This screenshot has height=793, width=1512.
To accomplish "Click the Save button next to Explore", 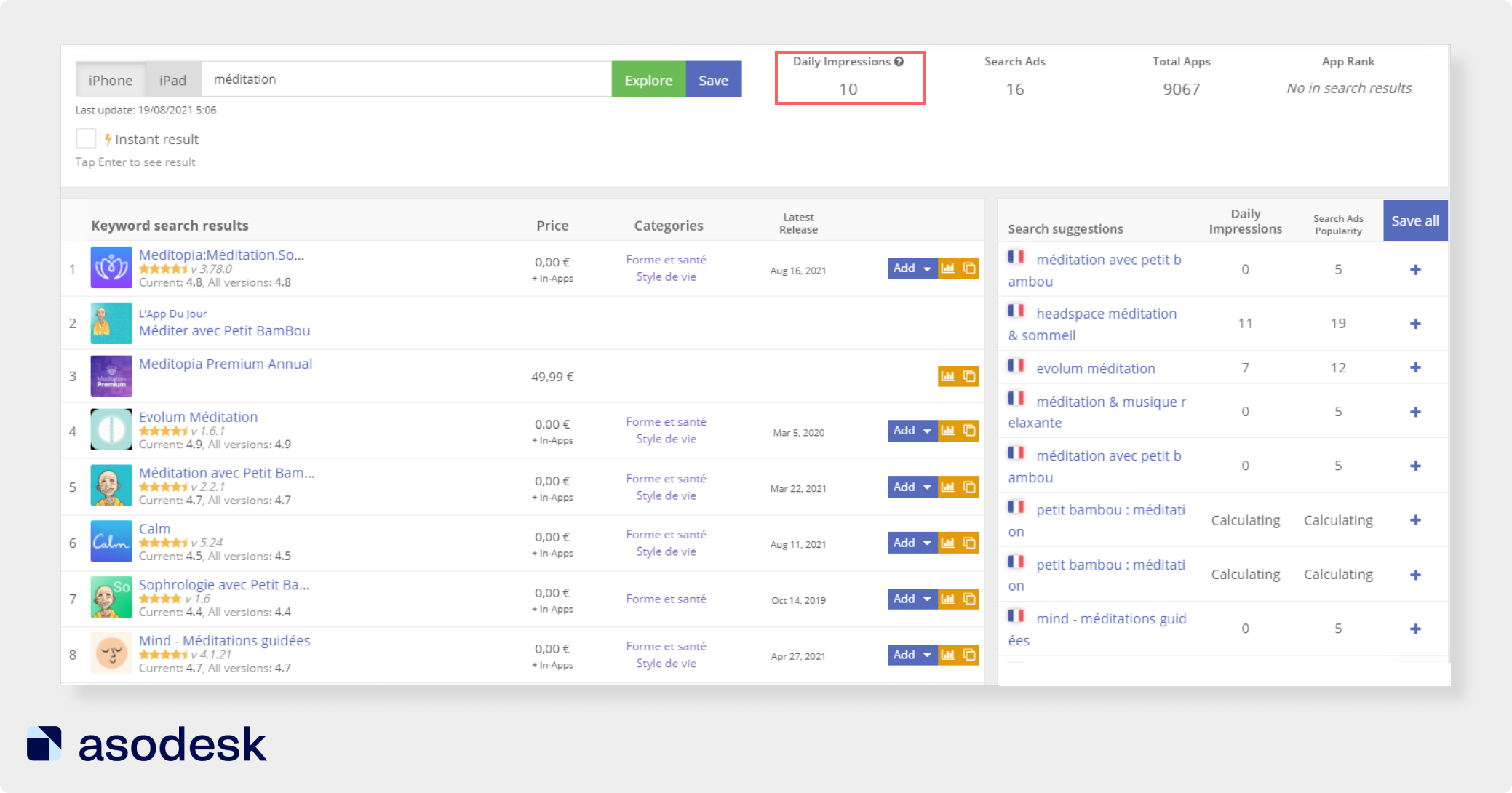I will (714, 80).
